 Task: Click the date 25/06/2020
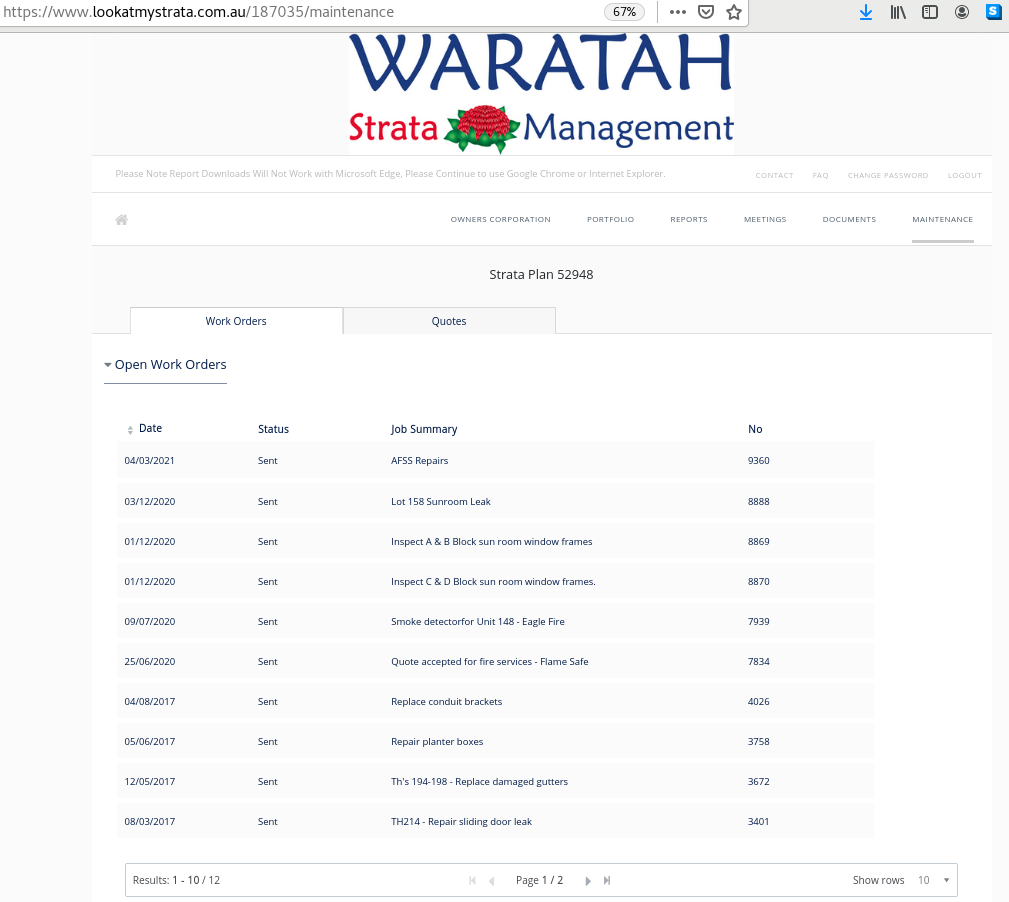click(x=149, y=661)
